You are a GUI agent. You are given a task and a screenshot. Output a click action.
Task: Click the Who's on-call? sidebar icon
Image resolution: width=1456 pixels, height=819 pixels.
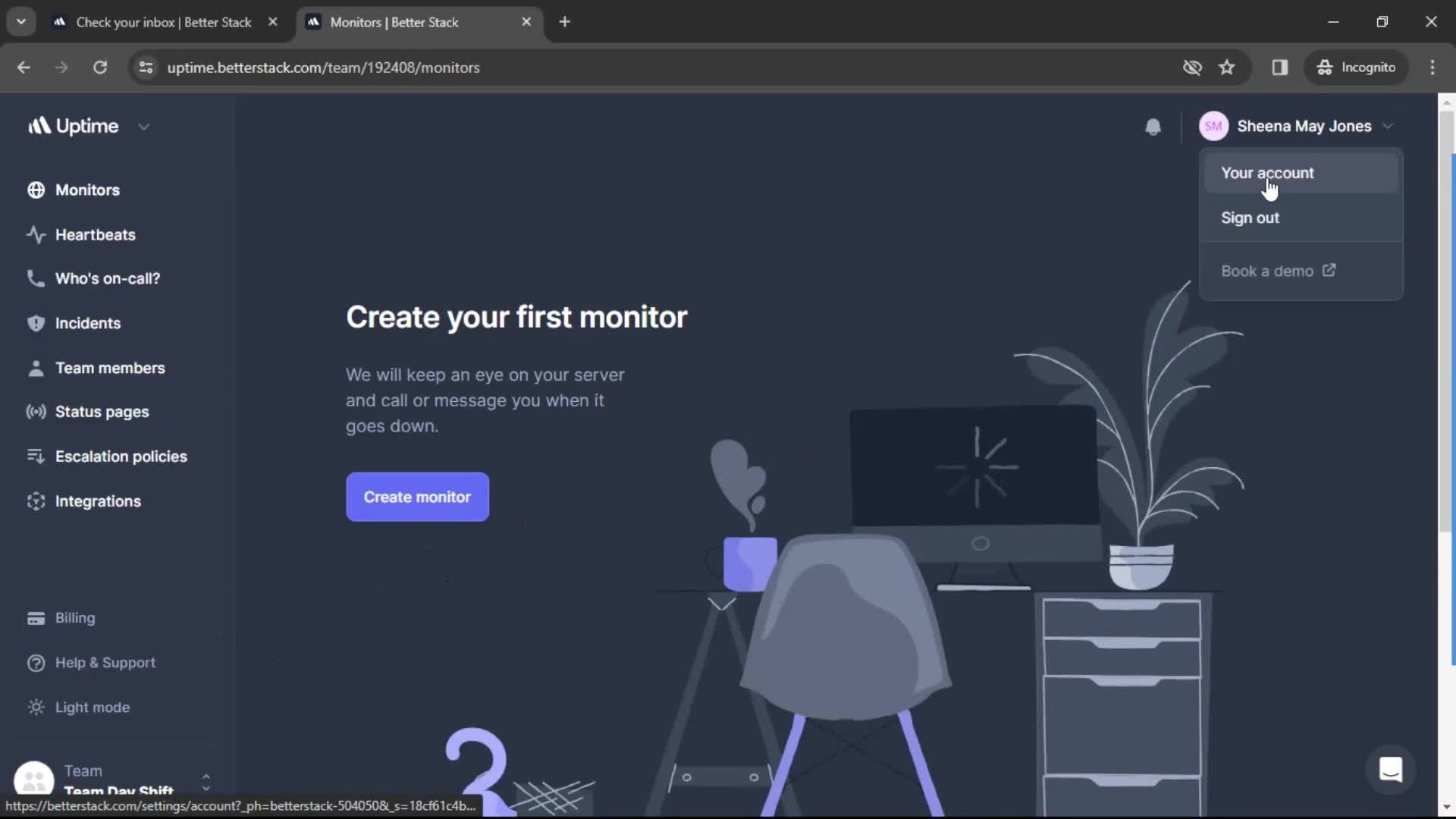(x=35, y=278)
